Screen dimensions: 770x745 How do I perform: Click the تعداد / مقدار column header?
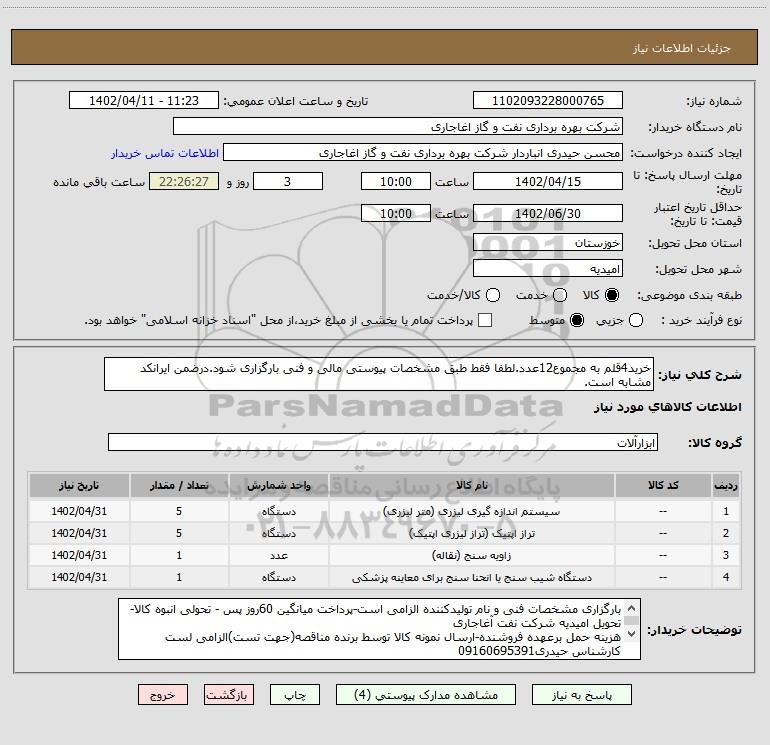coord(179,486)
